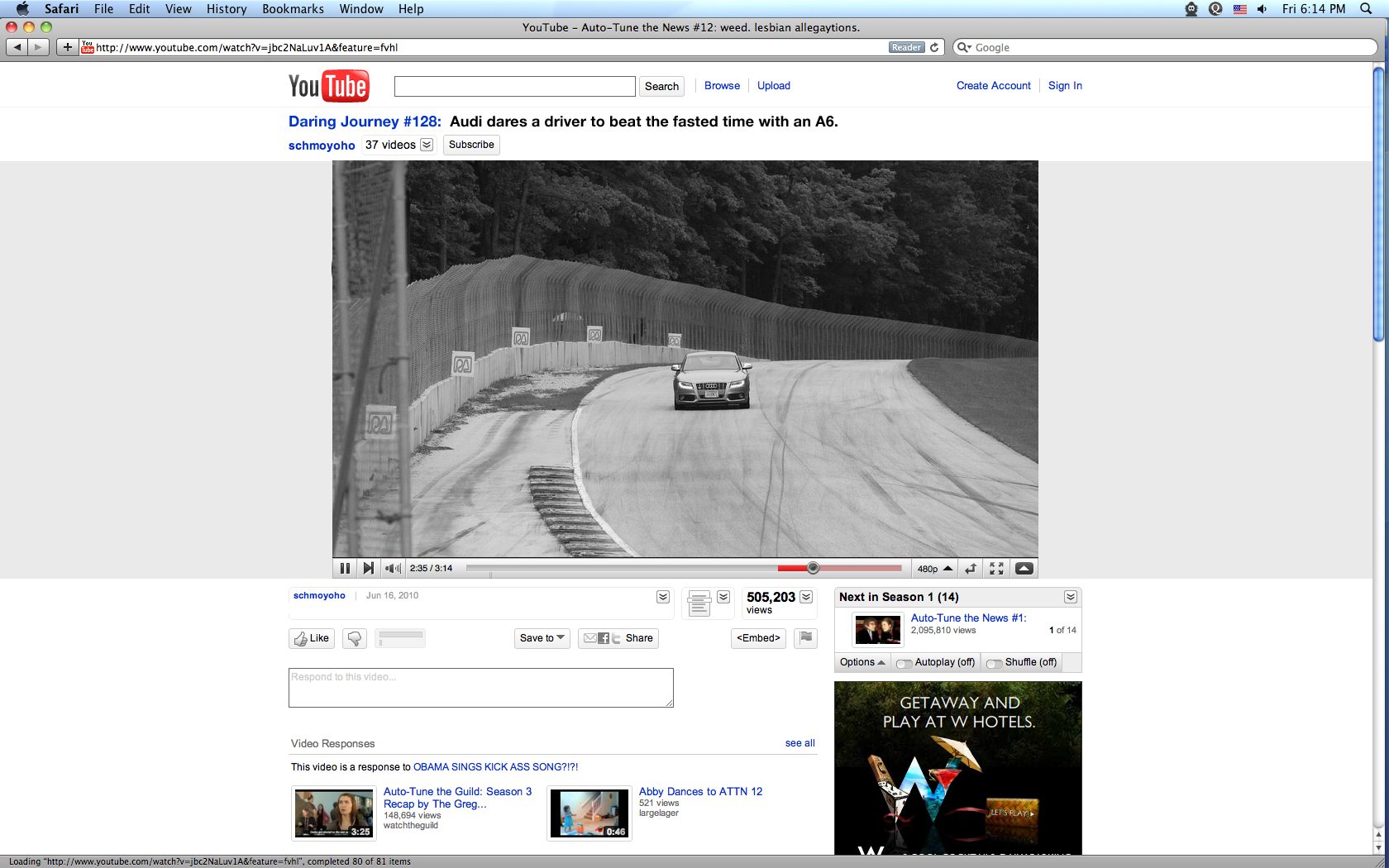Mute the video volume

[x=393, y=568]
